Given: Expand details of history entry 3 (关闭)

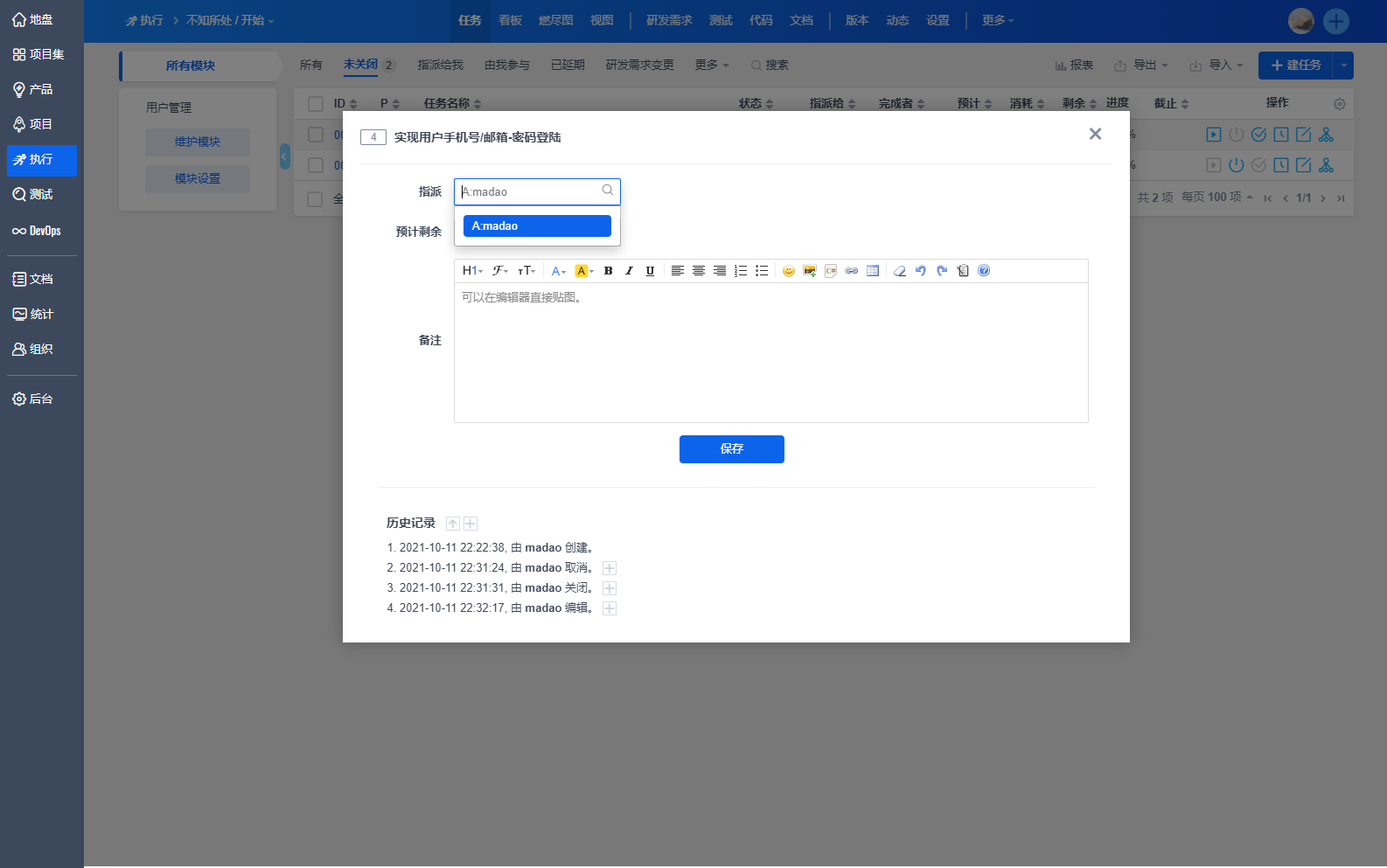Looking at the screenshot, I should tap(610, 588).
